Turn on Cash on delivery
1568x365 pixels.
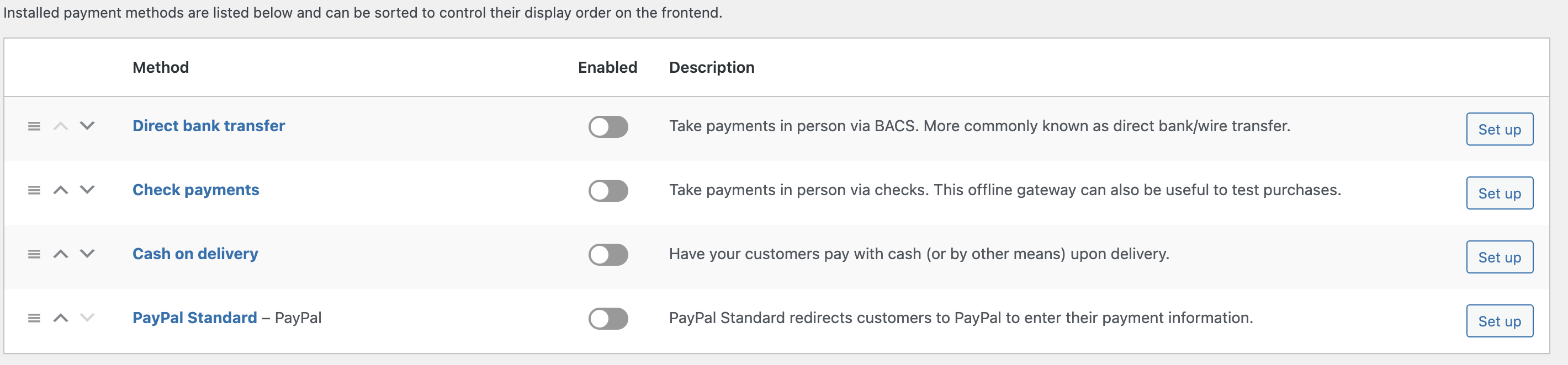pyautogui.click(x=607, y=254)
